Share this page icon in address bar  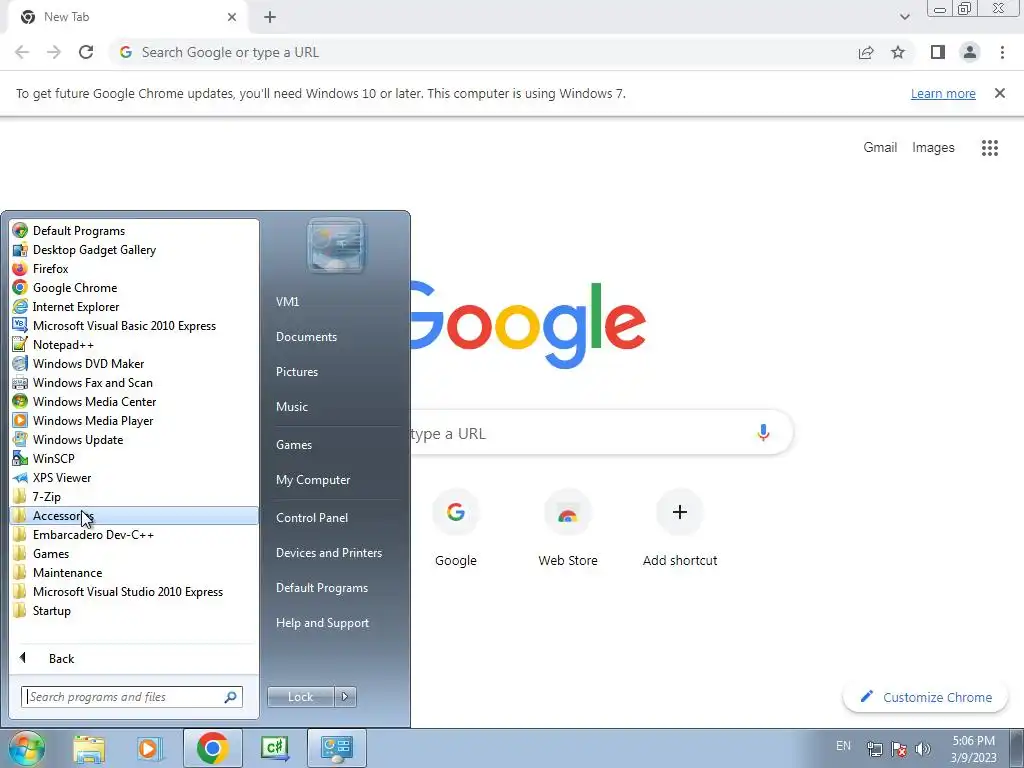[866, 52]
